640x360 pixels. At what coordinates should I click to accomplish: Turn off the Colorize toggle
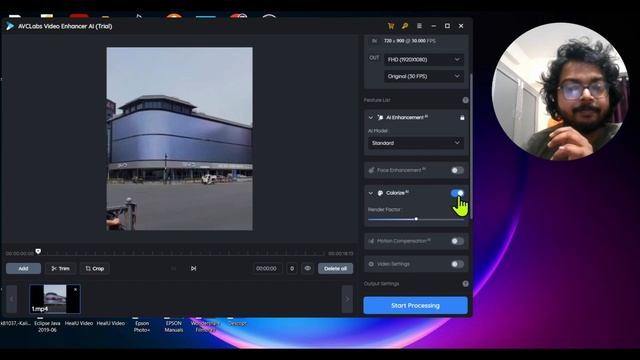coord(457,193)
